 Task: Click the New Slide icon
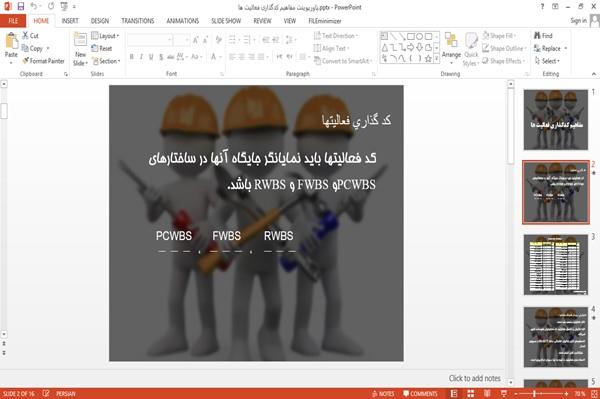click(x=80, y=40)
